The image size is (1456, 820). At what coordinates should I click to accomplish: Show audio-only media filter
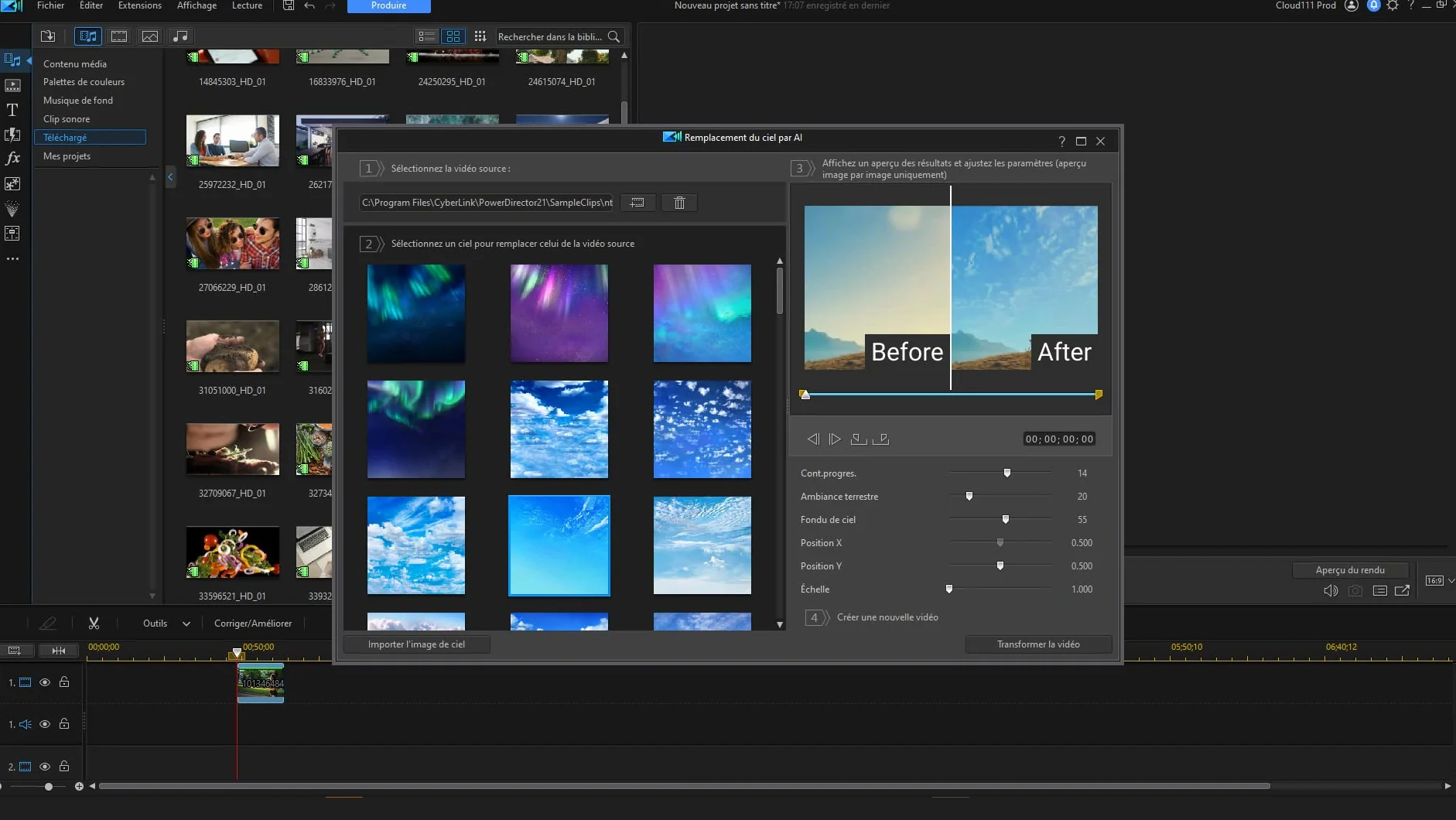coord(180,36)
